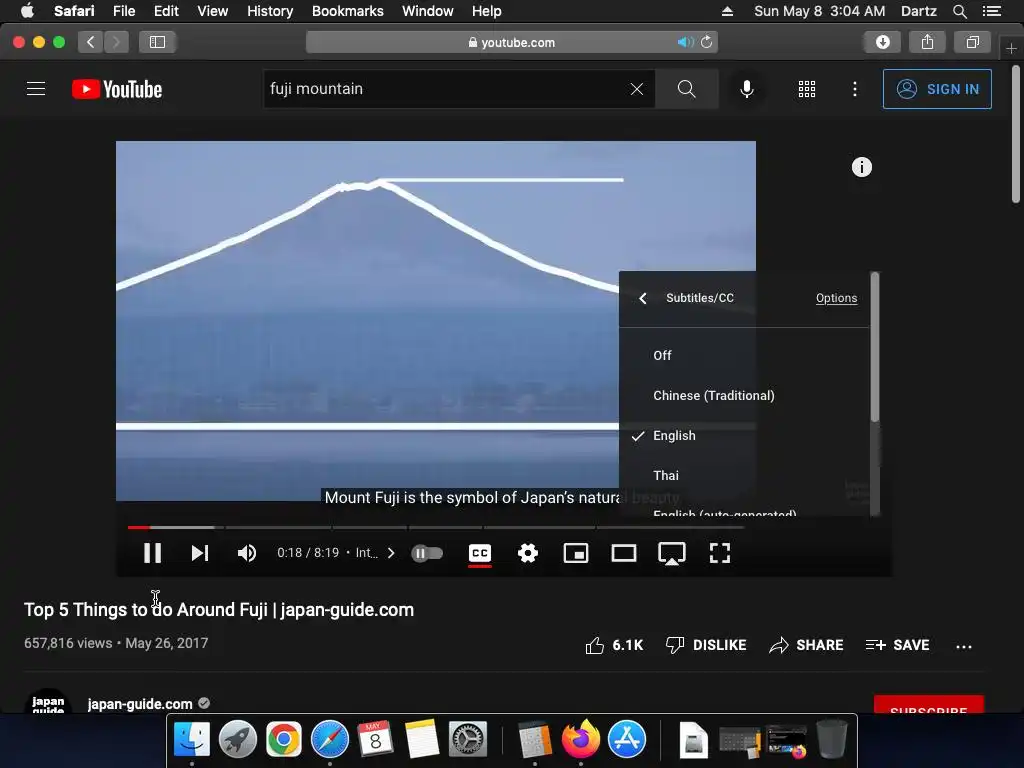
Task: Skip to the next video
Action: click(x=200, y=553)
